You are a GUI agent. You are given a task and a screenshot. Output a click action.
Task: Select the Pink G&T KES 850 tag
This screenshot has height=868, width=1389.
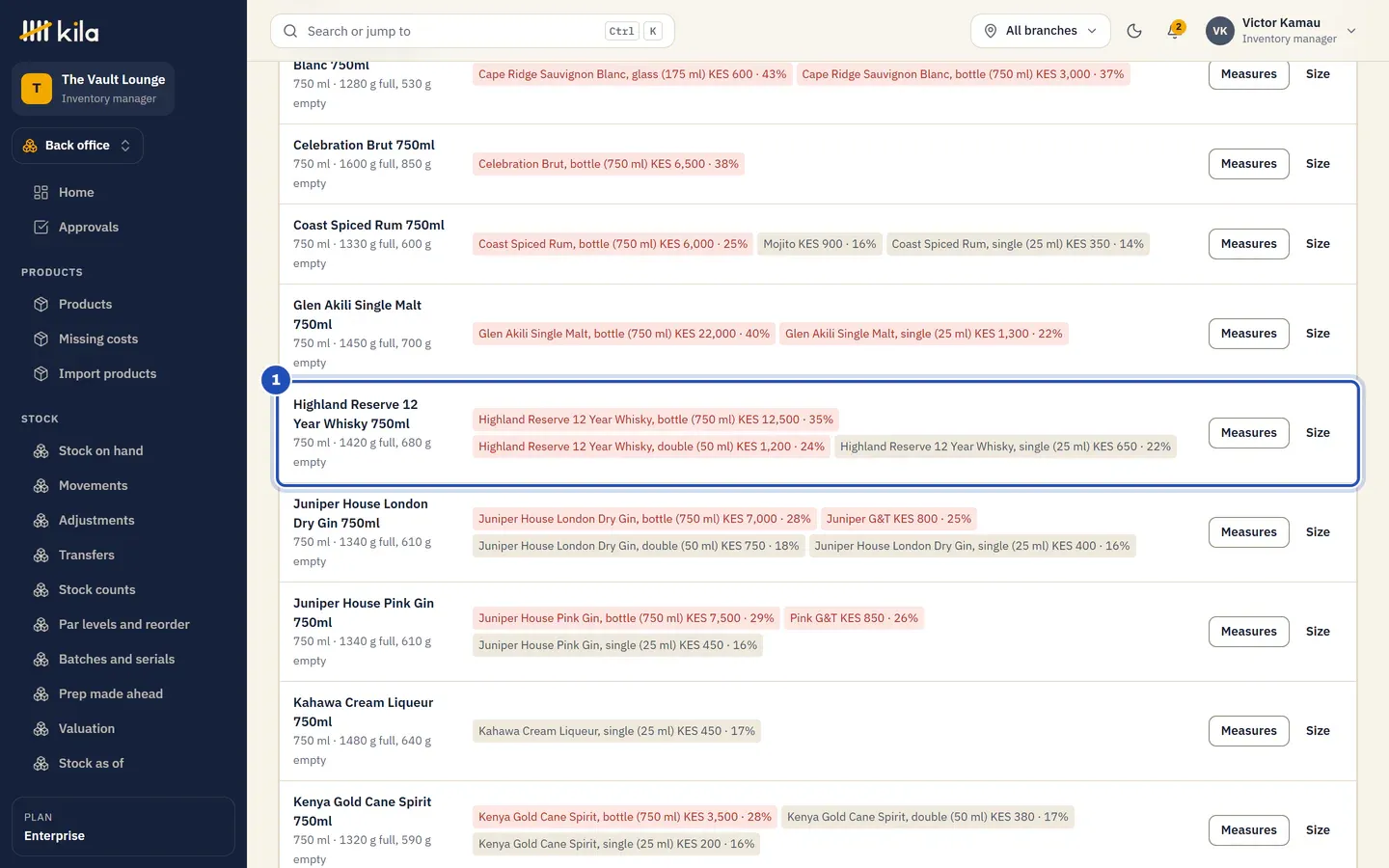pos(854,618)
